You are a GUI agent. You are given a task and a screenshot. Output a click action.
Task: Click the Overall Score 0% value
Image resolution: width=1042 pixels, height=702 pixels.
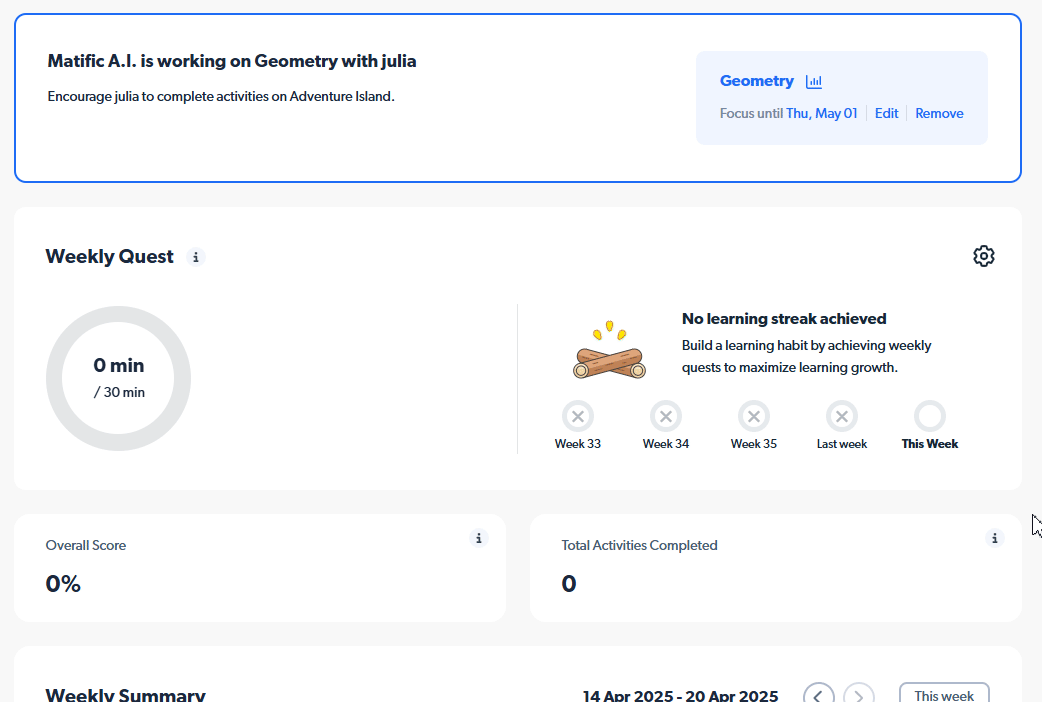coord(63,584)
